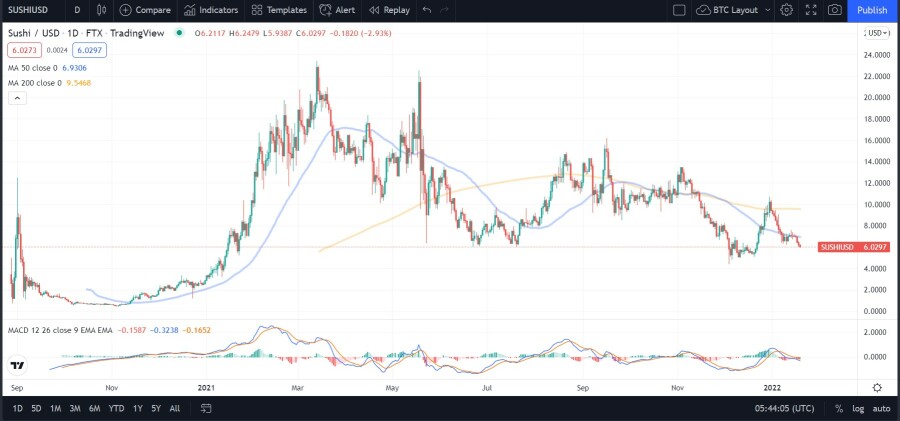Image resolution: width=900 pixels, height=421 pixels.
Task: Undo the last chart action
Action: tap(428, 10)
